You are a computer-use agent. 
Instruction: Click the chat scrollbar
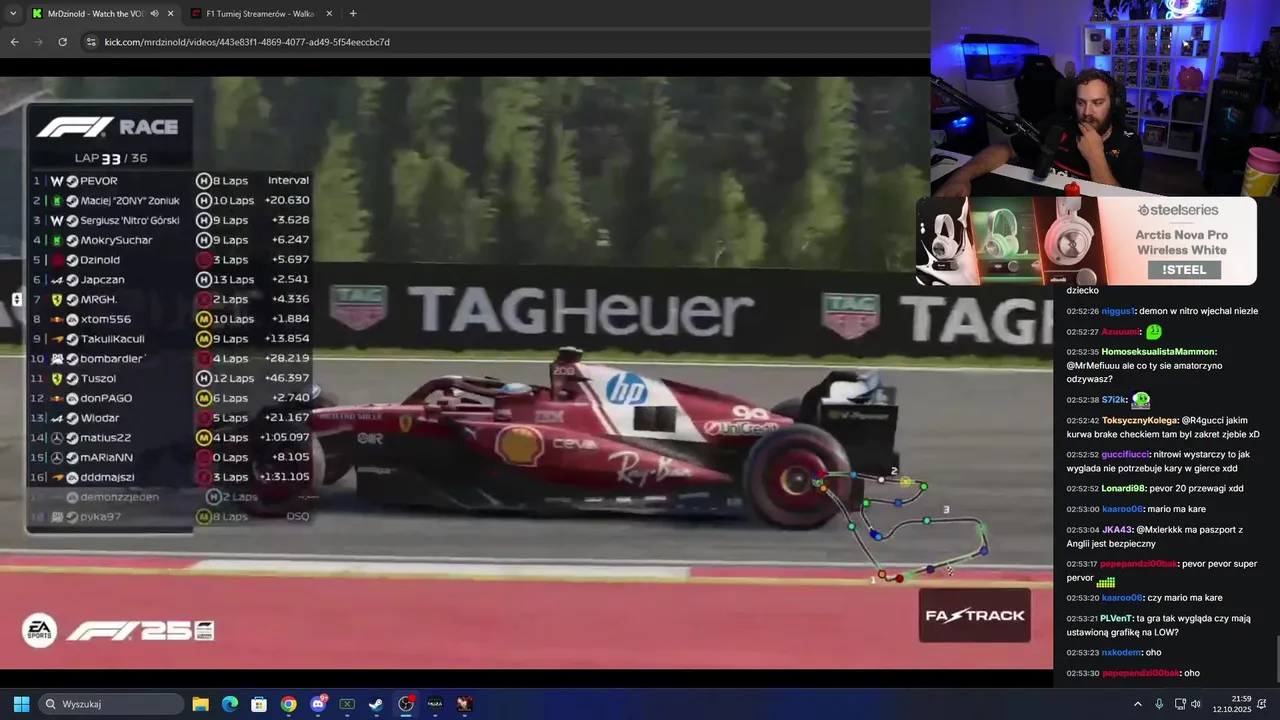click(x=1277, y=660)
